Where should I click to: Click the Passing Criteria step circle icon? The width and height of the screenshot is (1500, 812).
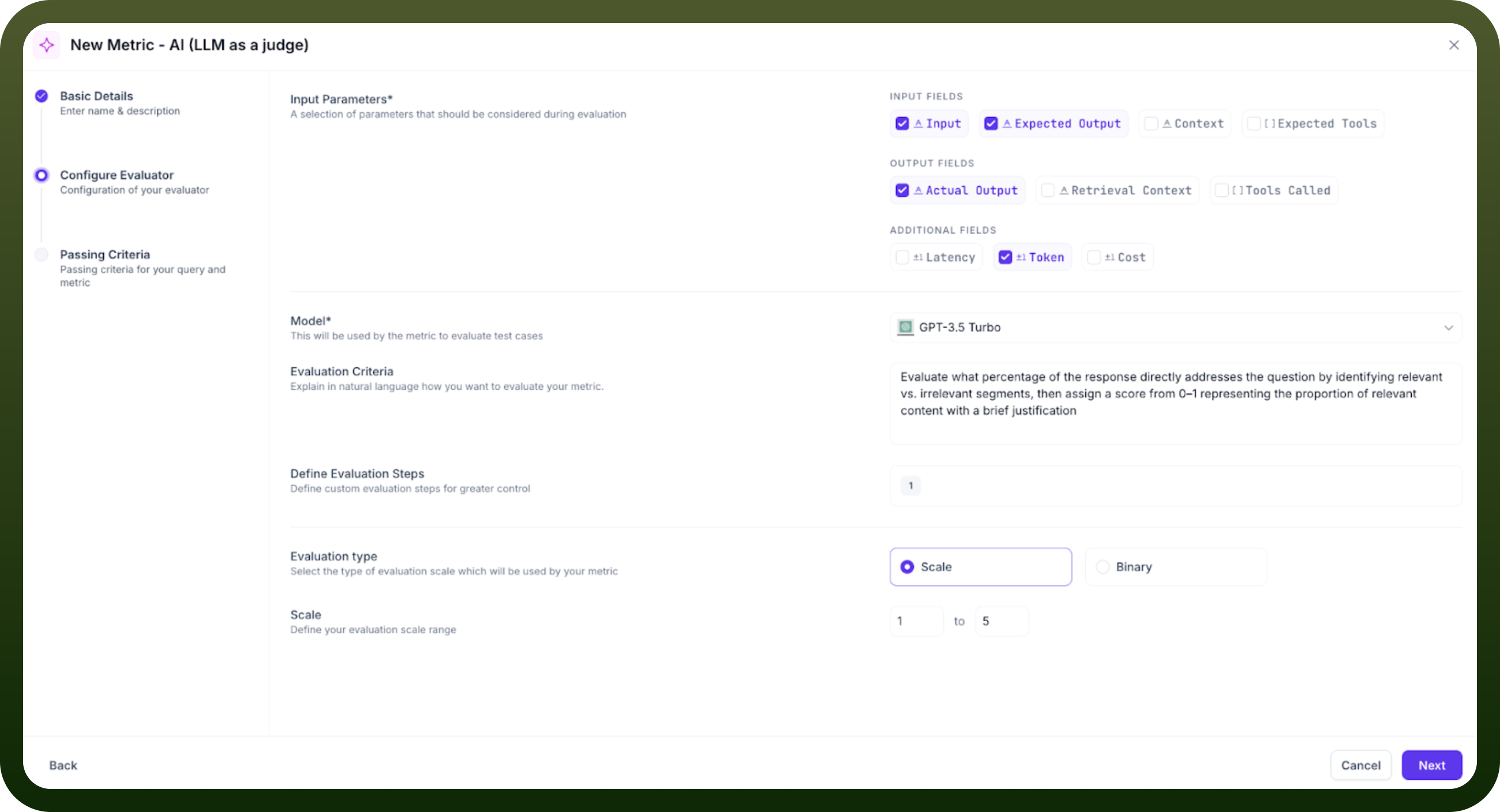pyautogui.click(x=42, y=254)
